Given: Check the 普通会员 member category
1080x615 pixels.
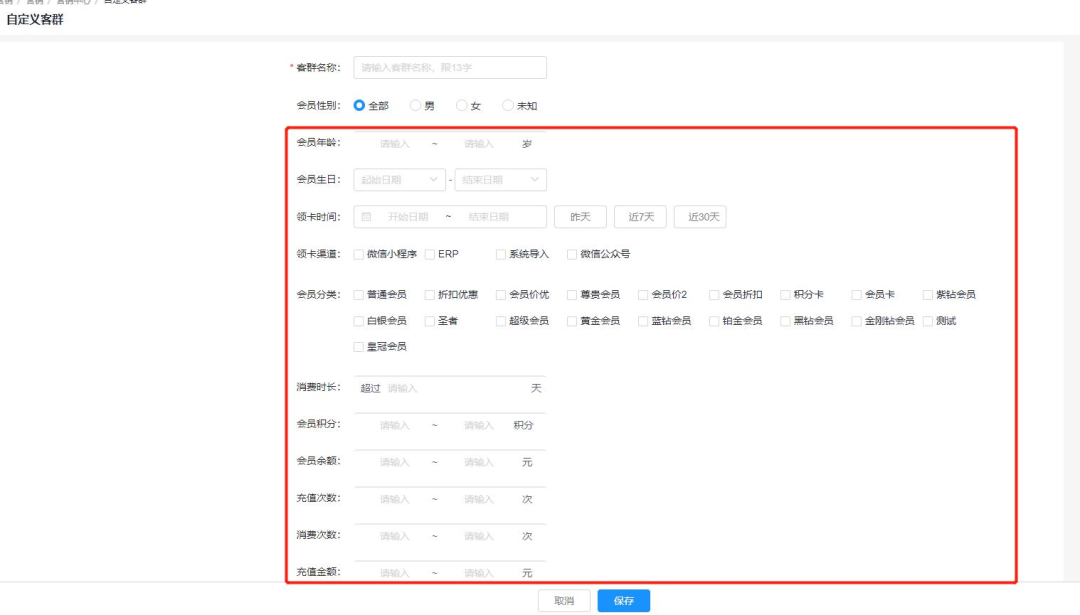Looking at the screenshot, I should (x=357, y=294).
